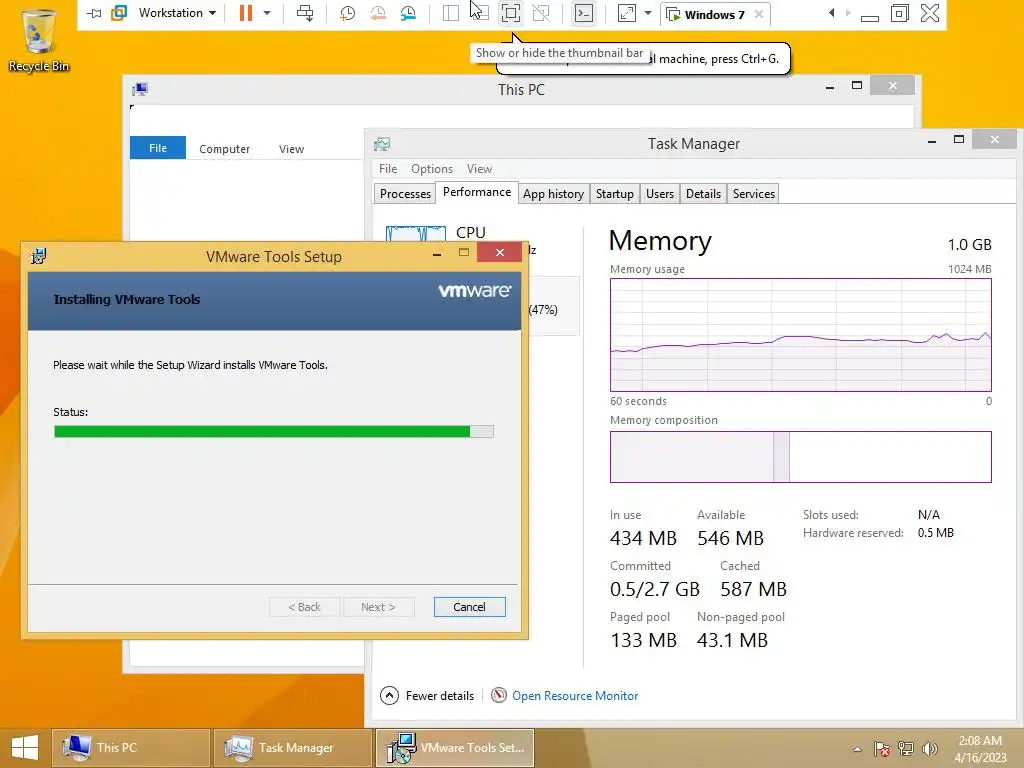Open Action Center flag tray icon

pyautogui.click(x=882, y=749)
